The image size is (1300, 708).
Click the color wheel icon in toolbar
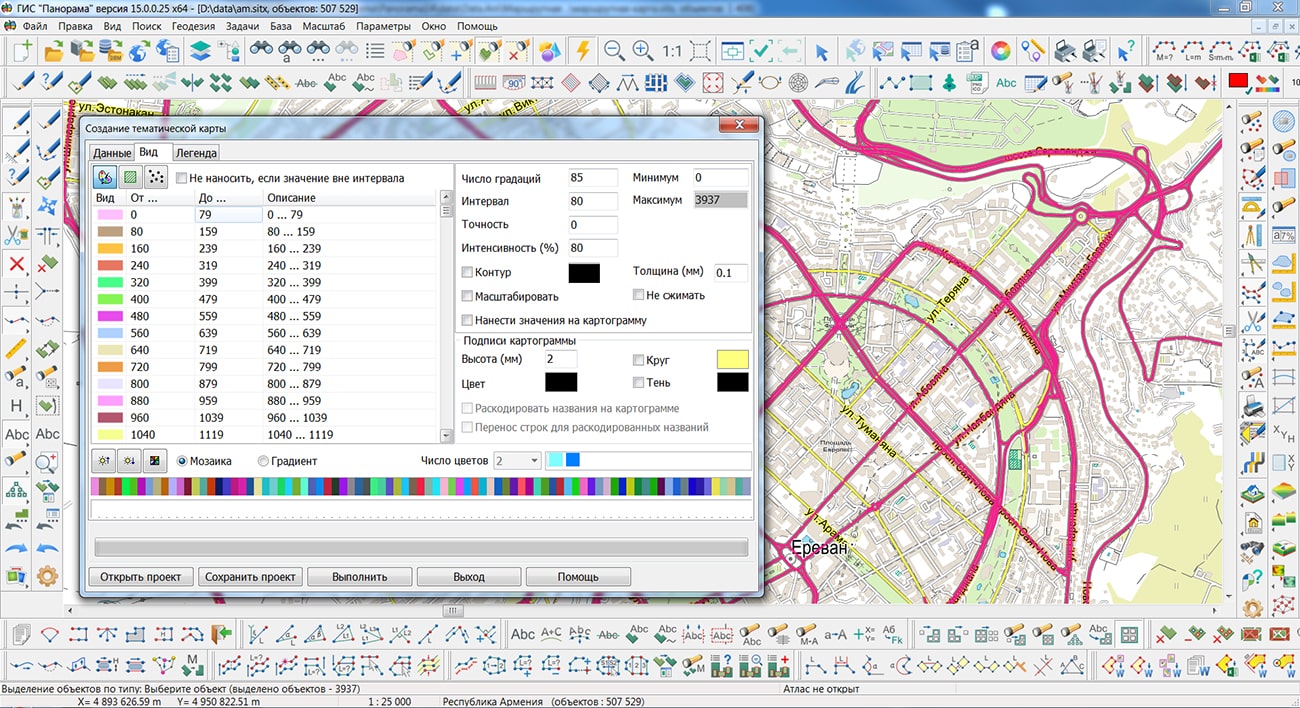pyautogui.click(x=1000, y=50)
